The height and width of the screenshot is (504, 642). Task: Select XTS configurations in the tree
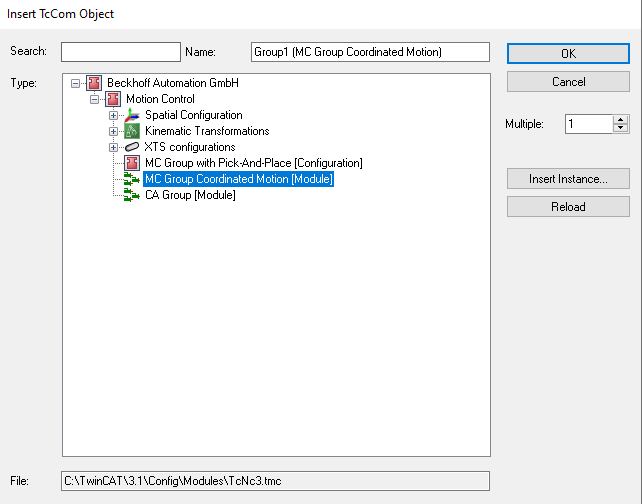tap(190, 147)
